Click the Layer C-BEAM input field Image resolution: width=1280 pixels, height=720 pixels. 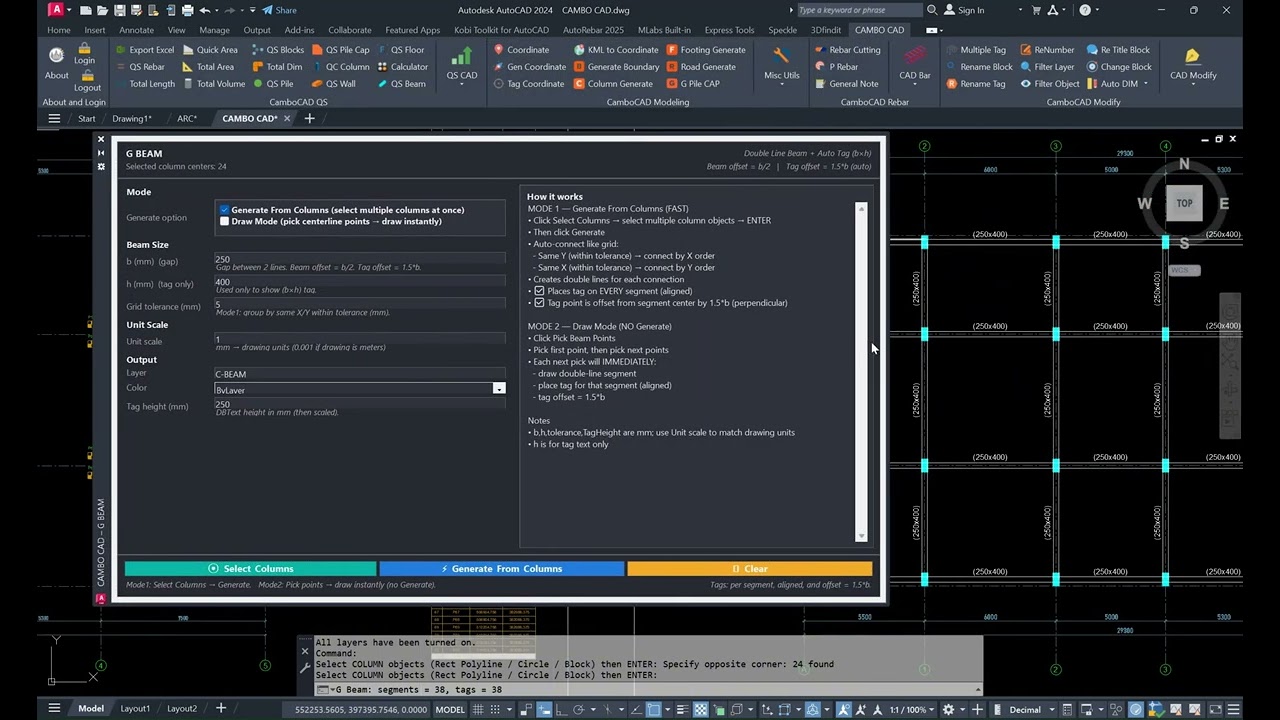pyautogui.click(x=360, y=374)
